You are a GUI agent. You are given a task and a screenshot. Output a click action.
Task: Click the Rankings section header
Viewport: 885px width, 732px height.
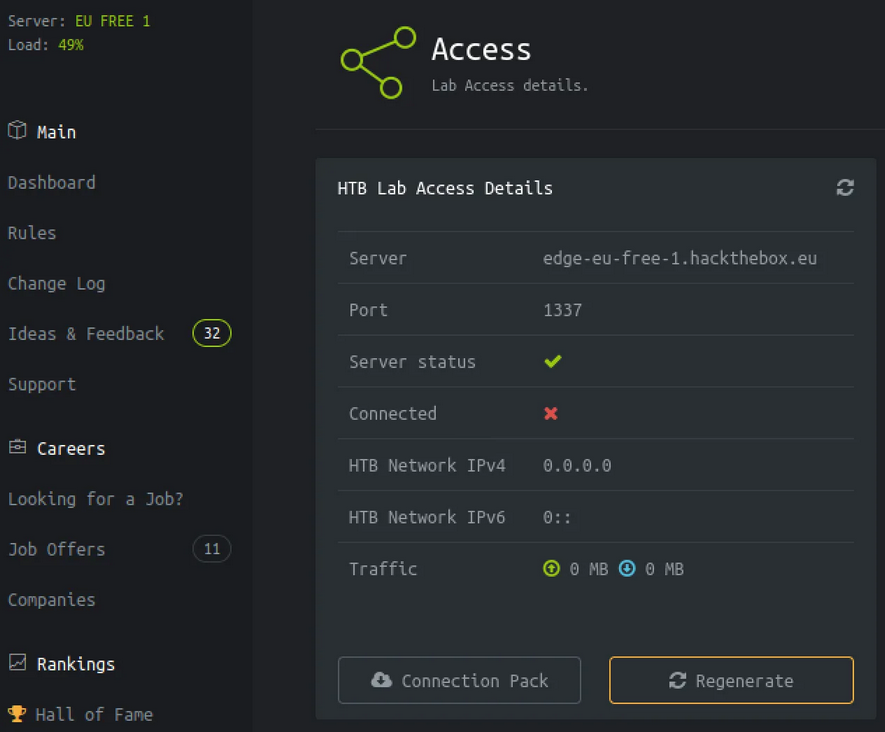click(76, 664)
